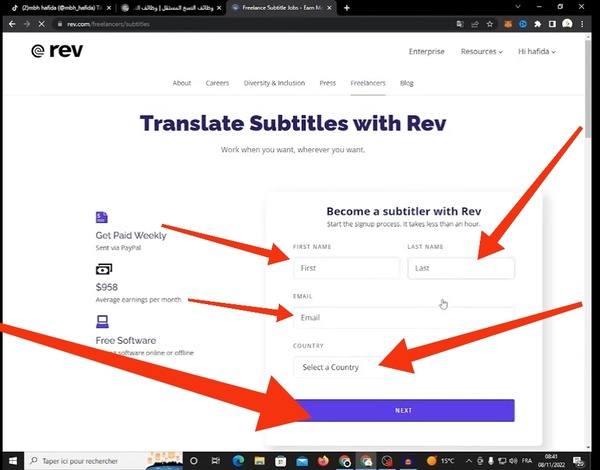Open the Careers menu item
The height and width of the screenshot is (470, 600).
(218, 83)
